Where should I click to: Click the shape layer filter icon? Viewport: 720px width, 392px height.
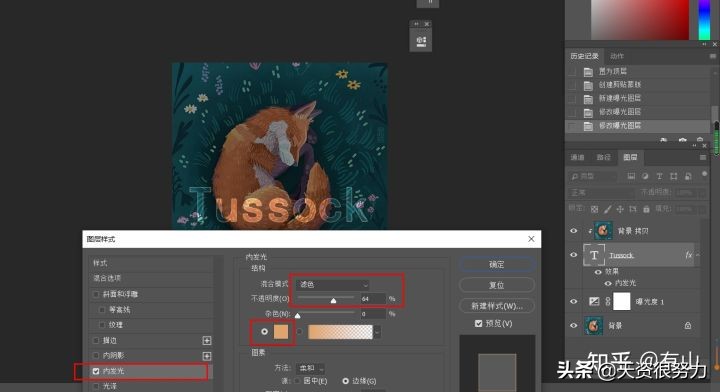click(x=674, y=176)
